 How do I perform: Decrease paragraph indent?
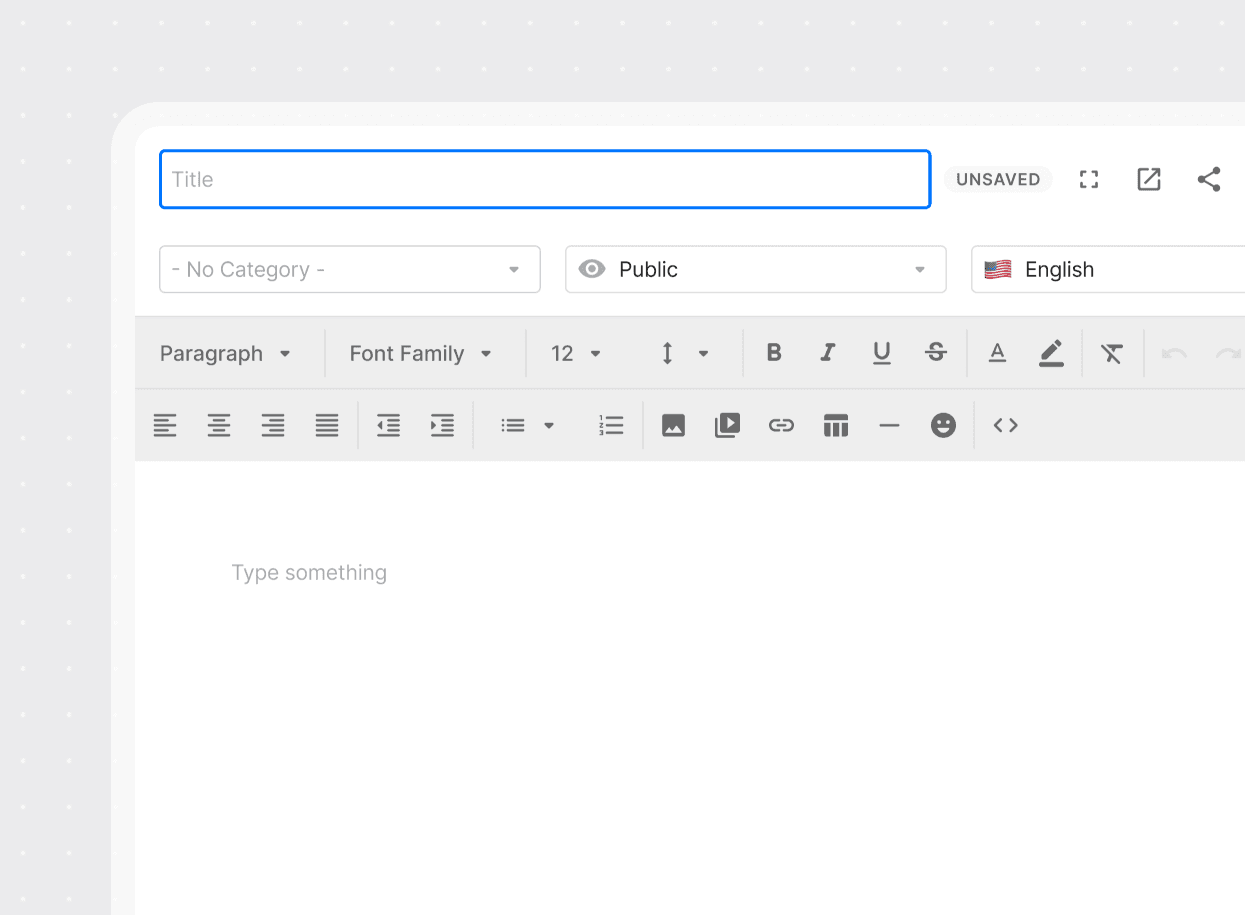pyautogui.click(x=388, y=425)
